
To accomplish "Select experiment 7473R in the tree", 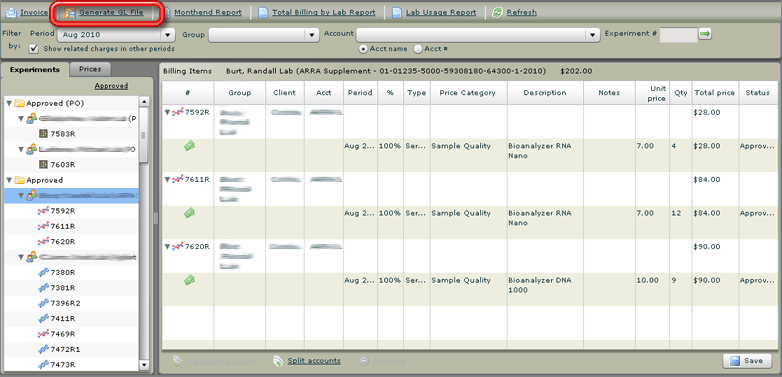I will coord(63,365).
